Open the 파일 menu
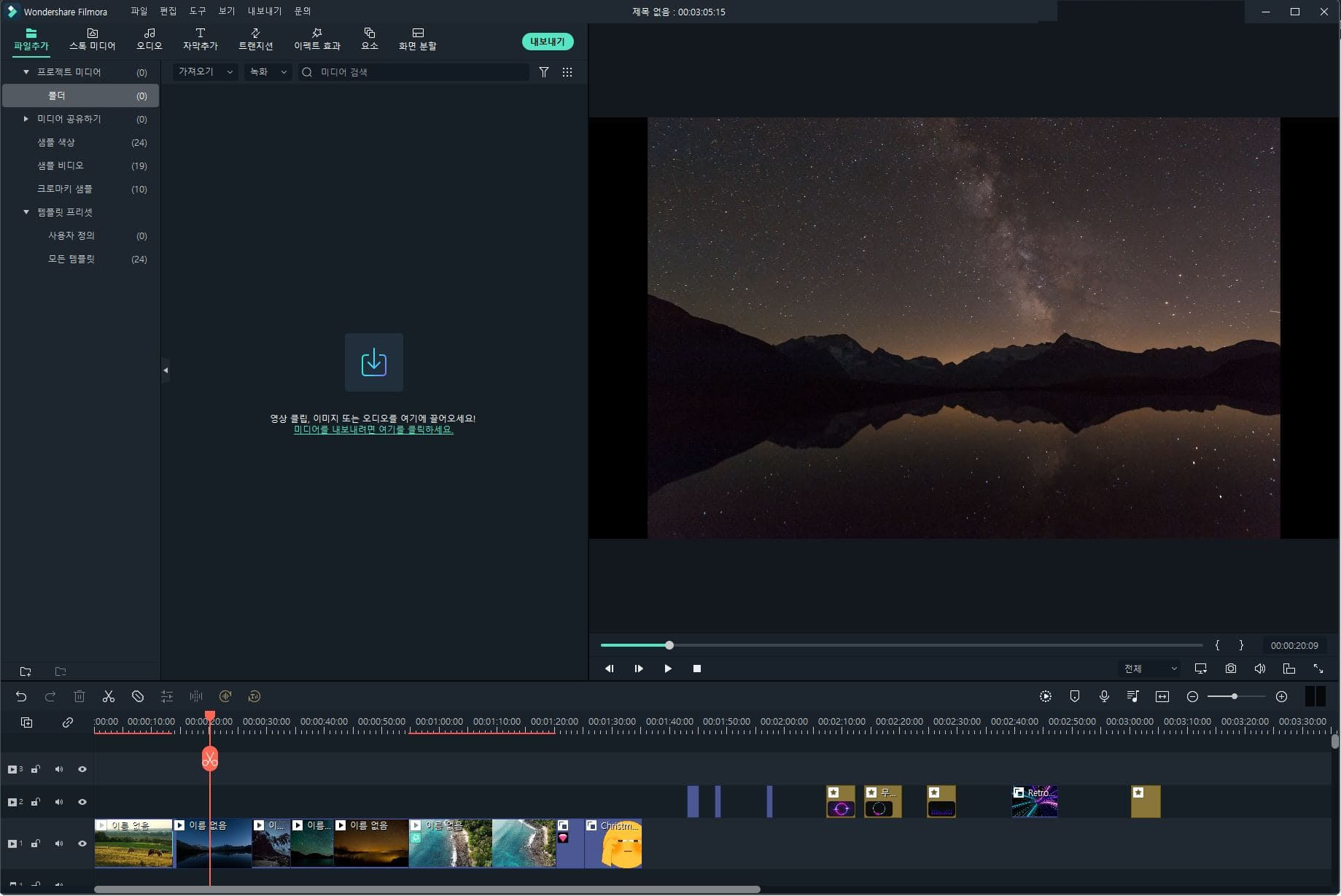This screenshot has height=896, width=1341. [139, 11]
